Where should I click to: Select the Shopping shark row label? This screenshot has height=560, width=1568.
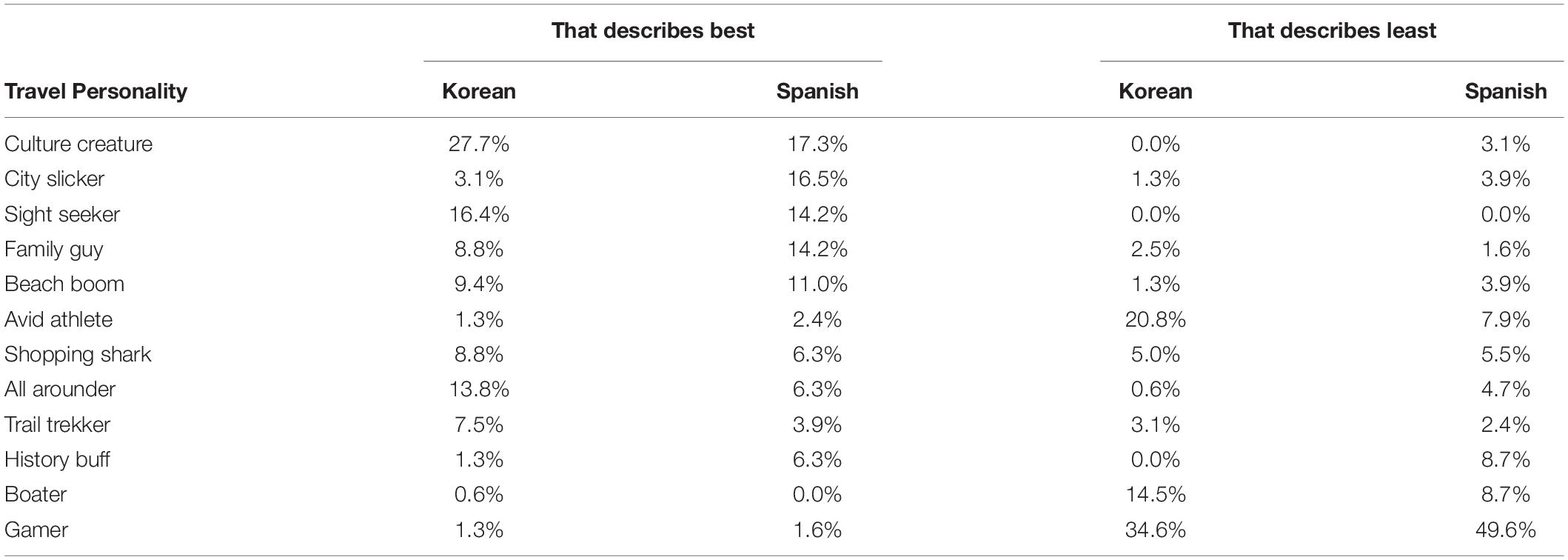(78, 354)
